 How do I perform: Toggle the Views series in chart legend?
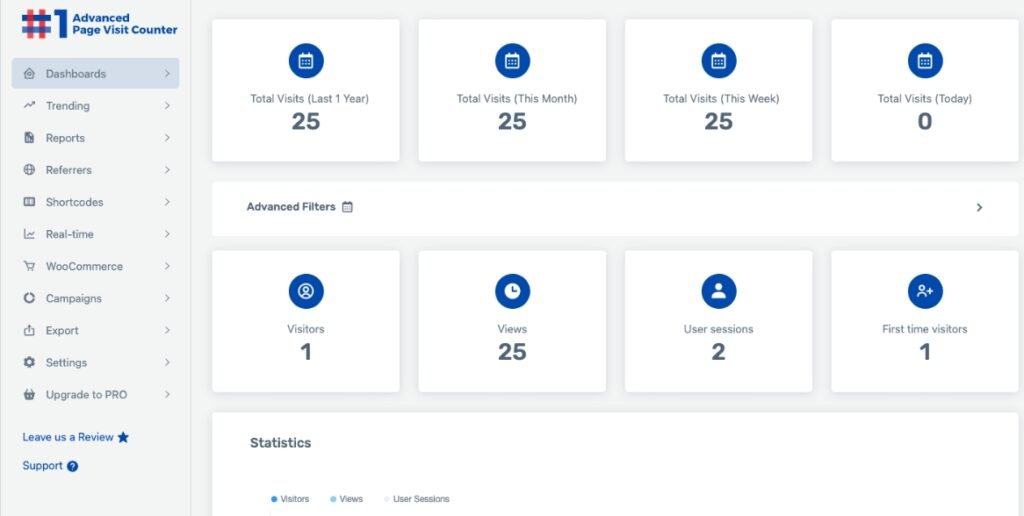click(x=346, y=499)
